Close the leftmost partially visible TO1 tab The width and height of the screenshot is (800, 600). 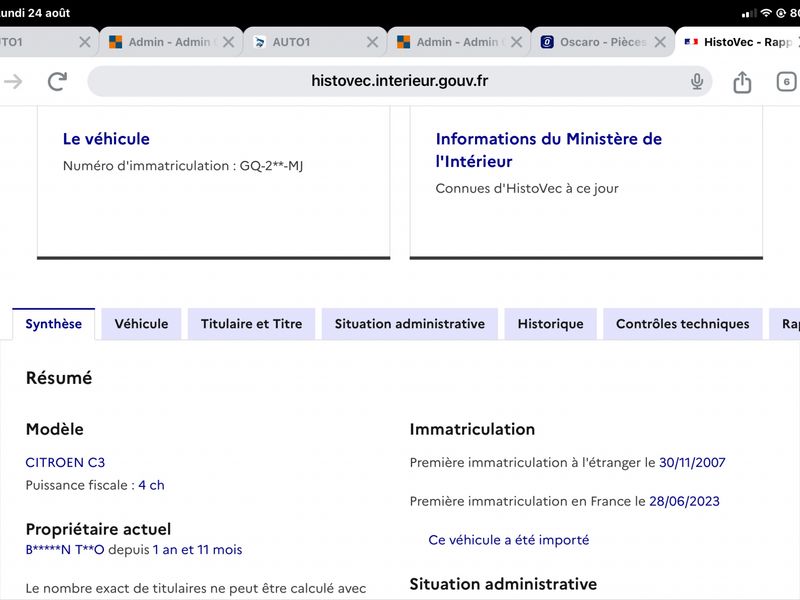coord(85,42)
